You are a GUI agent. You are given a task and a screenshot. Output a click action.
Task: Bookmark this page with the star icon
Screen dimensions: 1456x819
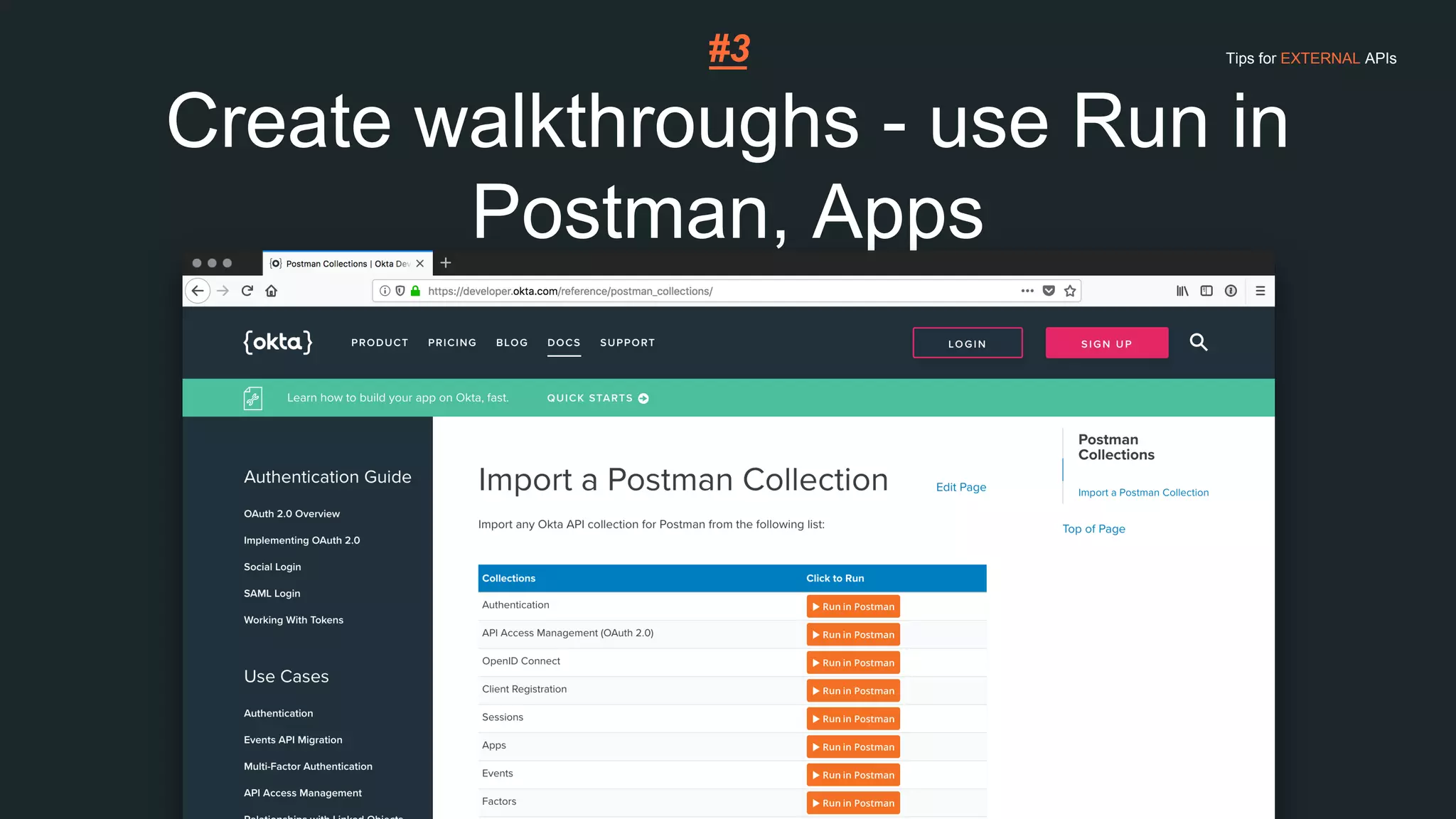[1070, 291]
